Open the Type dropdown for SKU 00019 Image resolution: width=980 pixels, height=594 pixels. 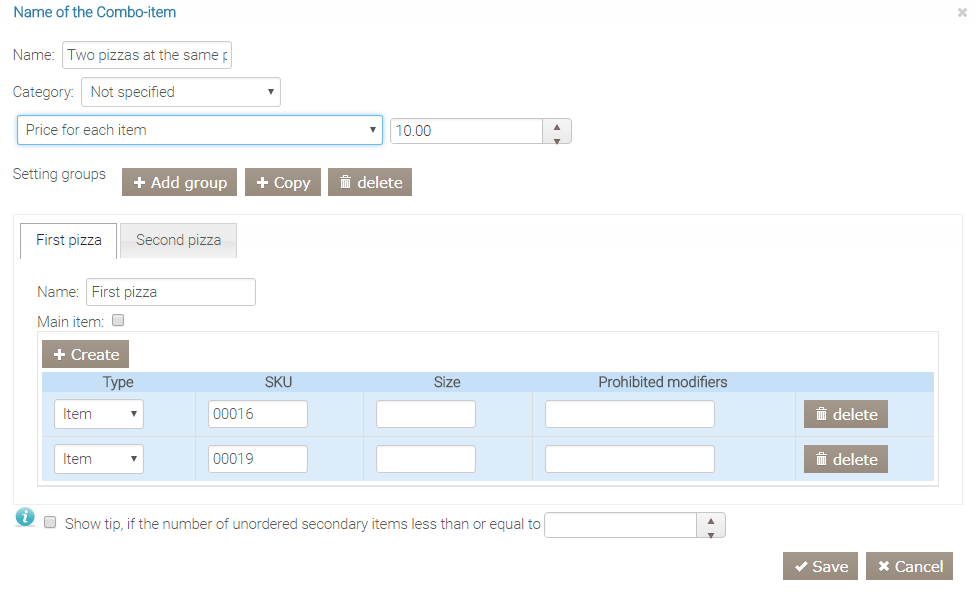coord(98,459)
